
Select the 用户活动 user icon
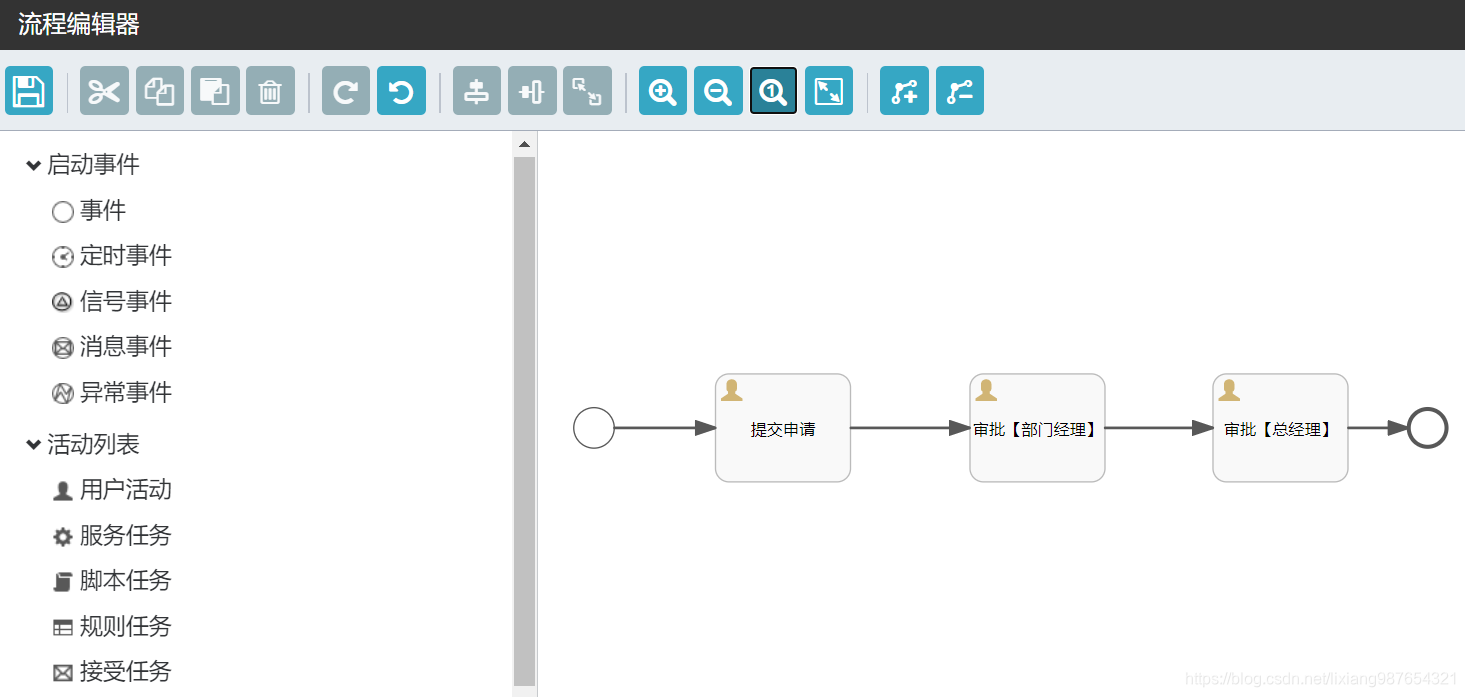click(63, 491)
